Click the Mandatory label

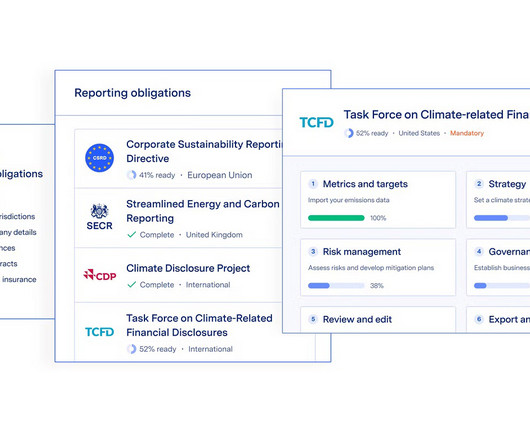pos(467,133)
